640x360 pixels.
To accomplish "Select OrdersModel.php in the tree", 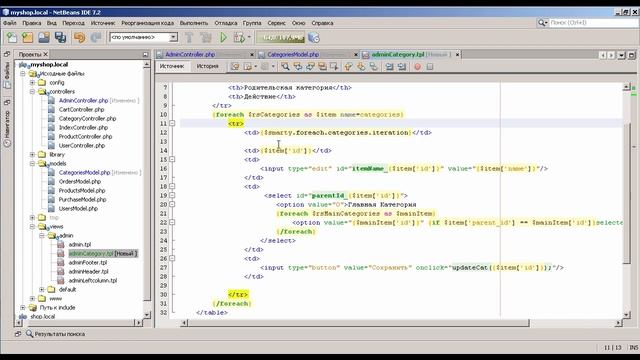I will pos(80,181).
